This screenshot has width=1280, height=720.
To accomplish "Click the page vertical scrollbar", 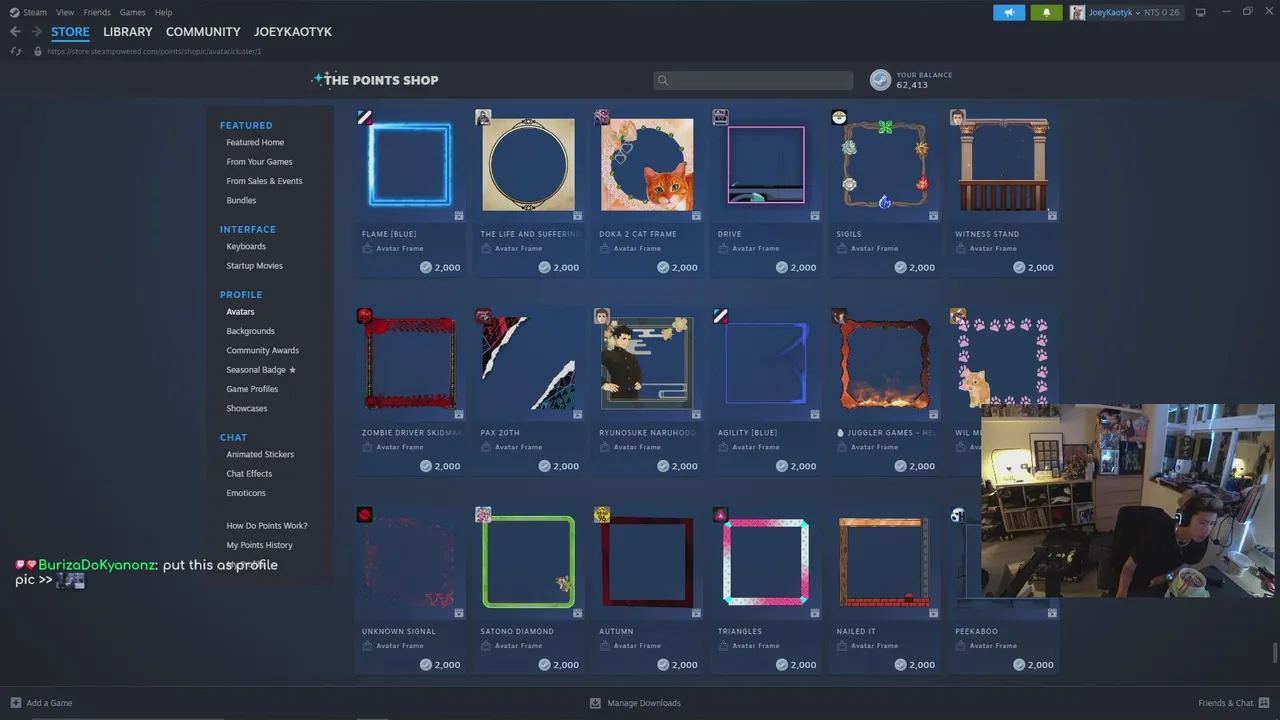I will pyautogui.click(x=1275, y=653).
